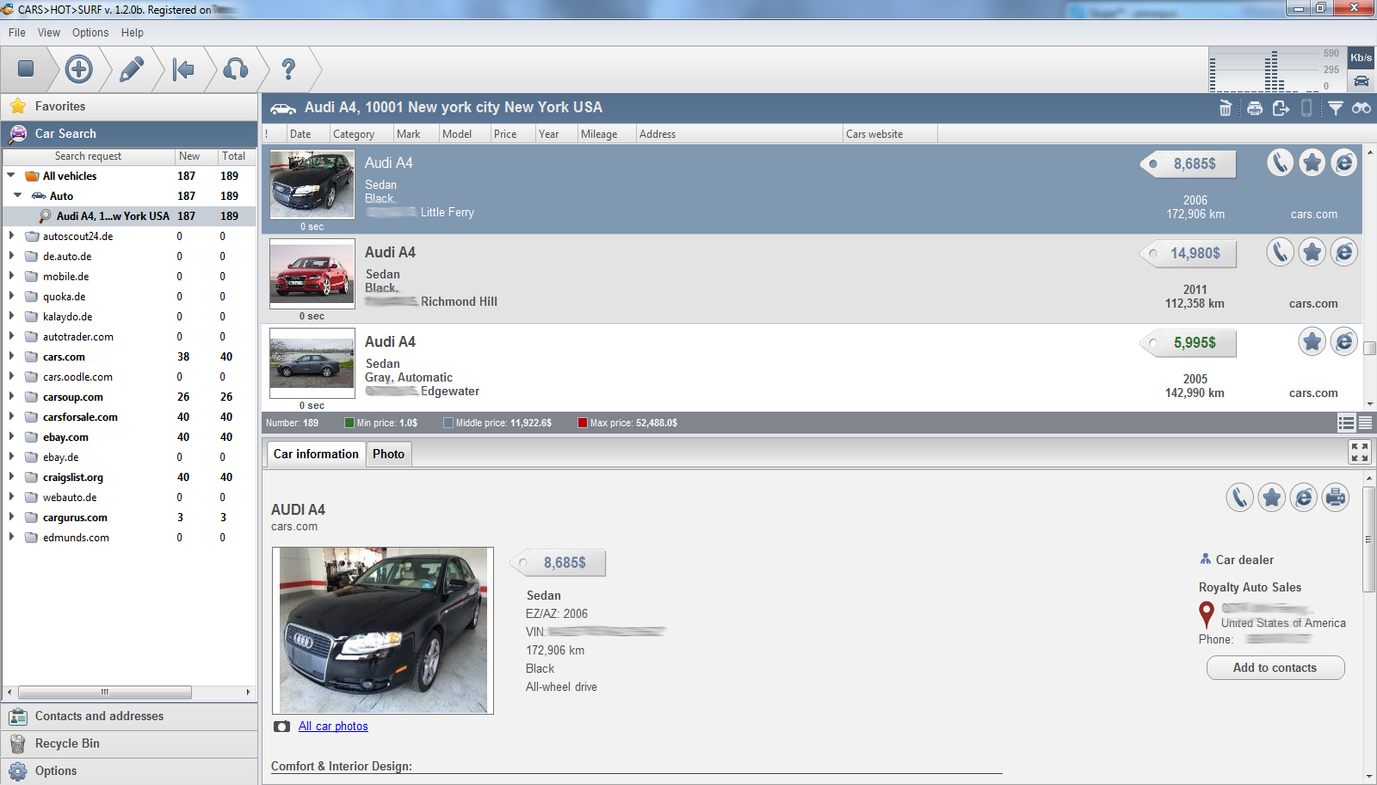Image resolution: width=1377 pixels, height=785 pixels.
Task: Click the mobile phone icon in results header
Action: coord(1306,108)
